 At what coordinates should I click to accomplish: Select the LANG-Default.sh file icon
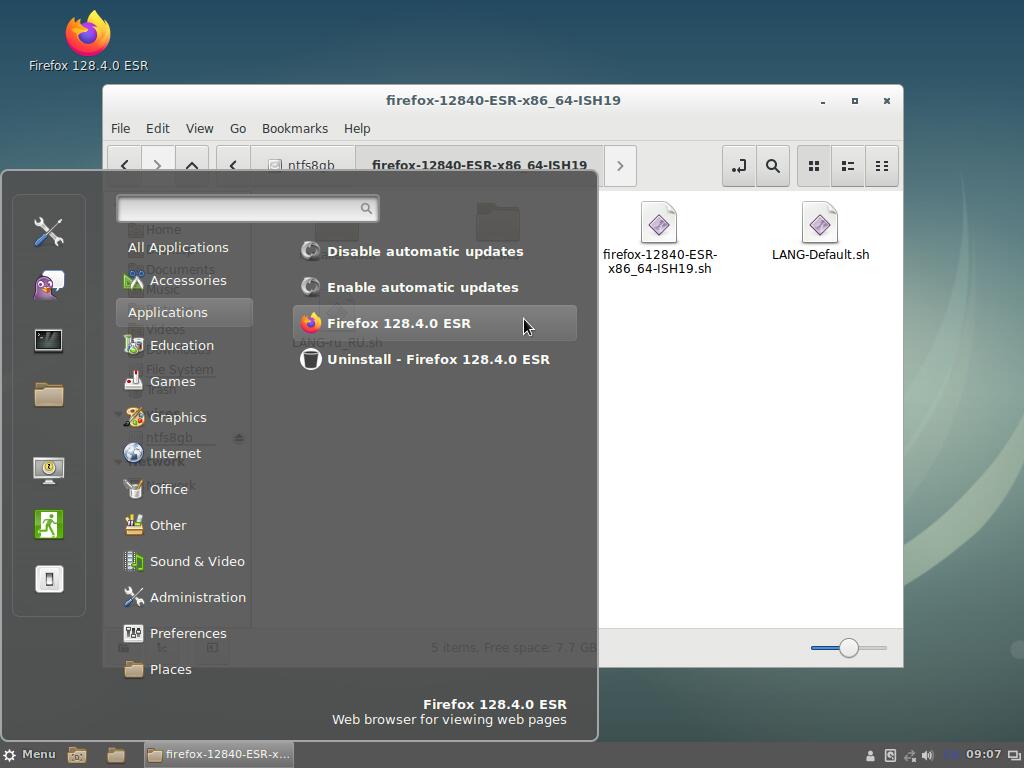(x=820, y=223)
